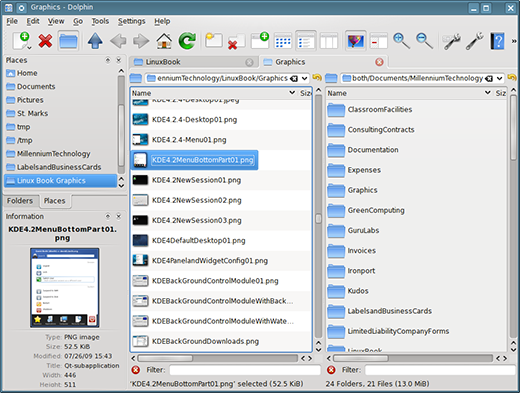The image size is (520, 393).
Task: Select the GreenComputing folder
Action: (x=376, y=210)
